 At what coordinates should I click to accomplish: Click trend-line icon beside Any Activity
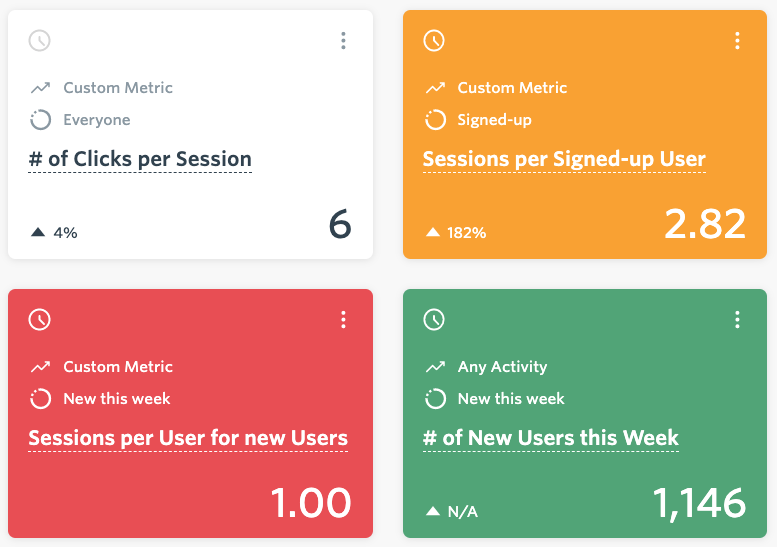click(435, 367)
